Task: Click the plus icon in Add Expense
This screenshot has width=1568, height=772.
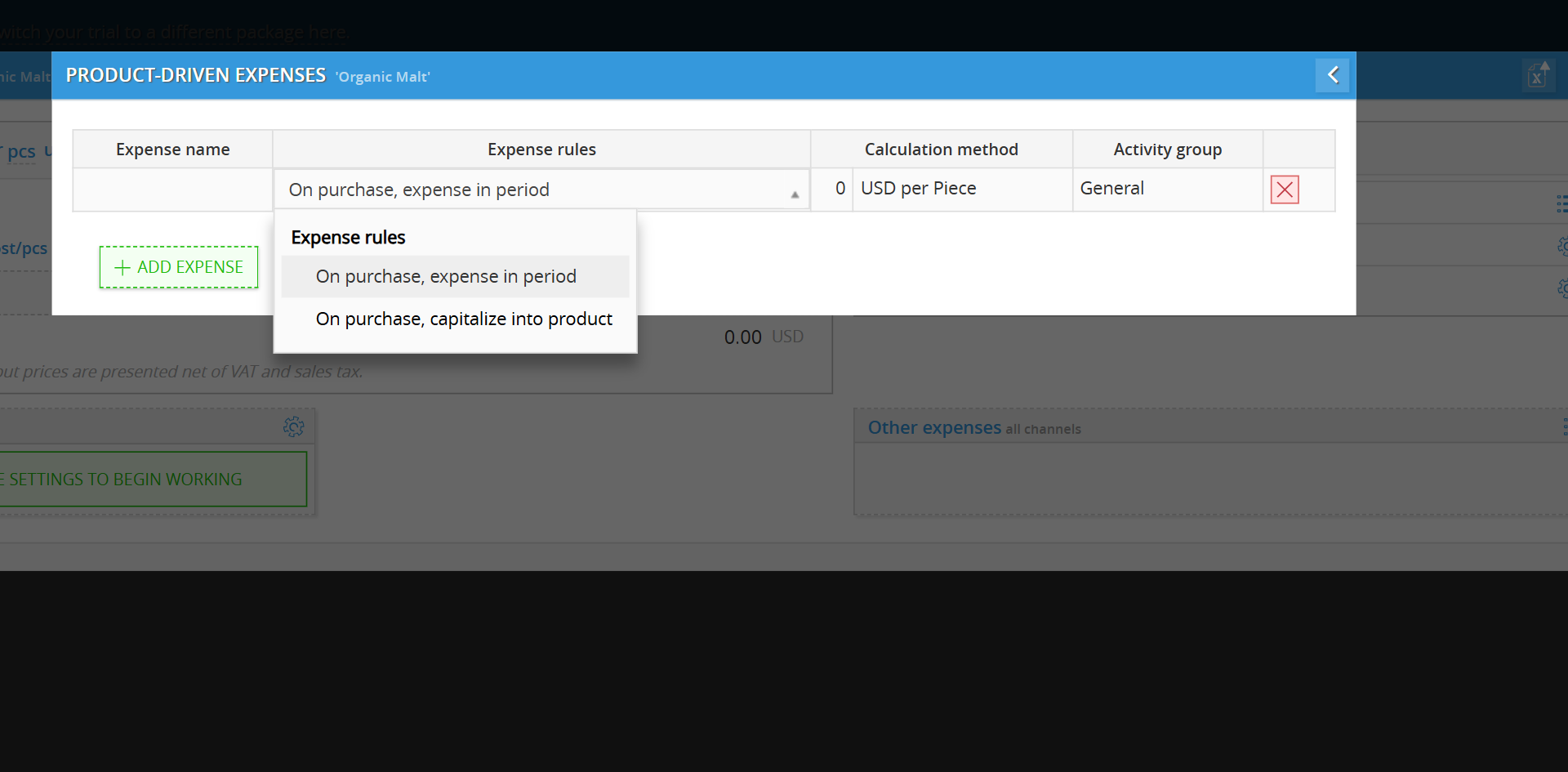Action: (x=122, y=268)
